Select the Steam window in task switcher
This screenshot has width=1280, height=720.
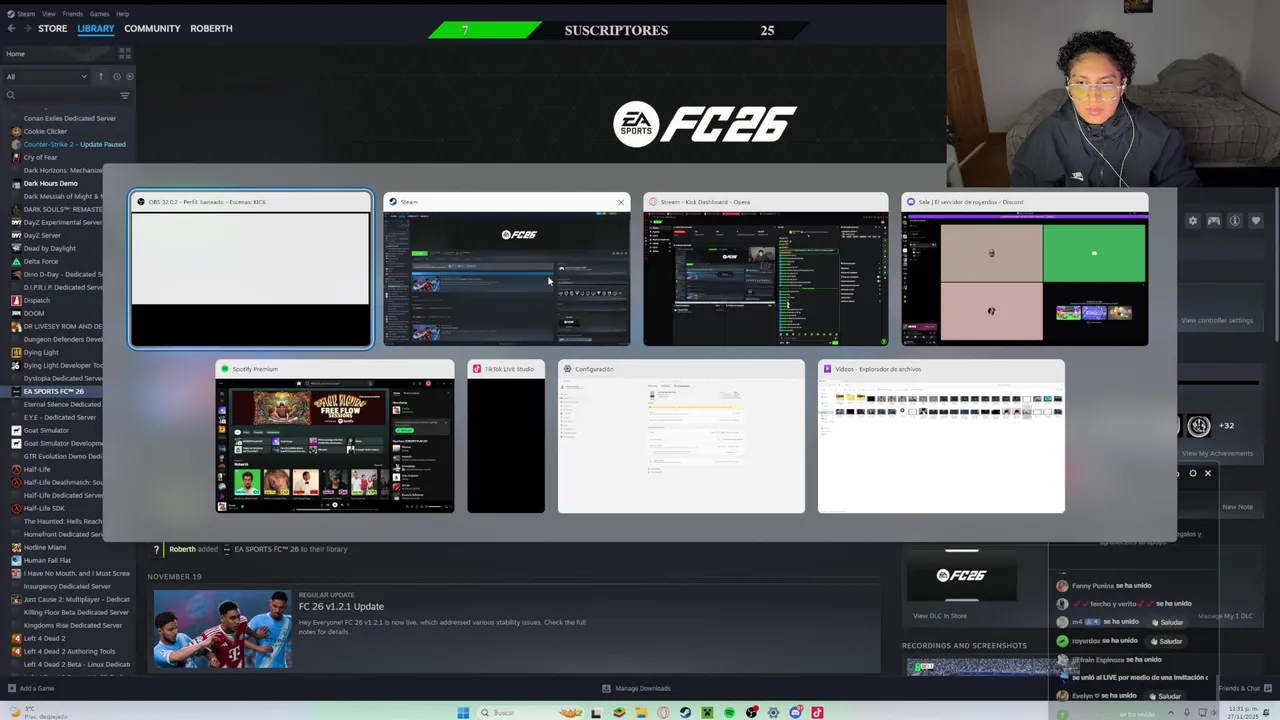click(x=507, y=269)
